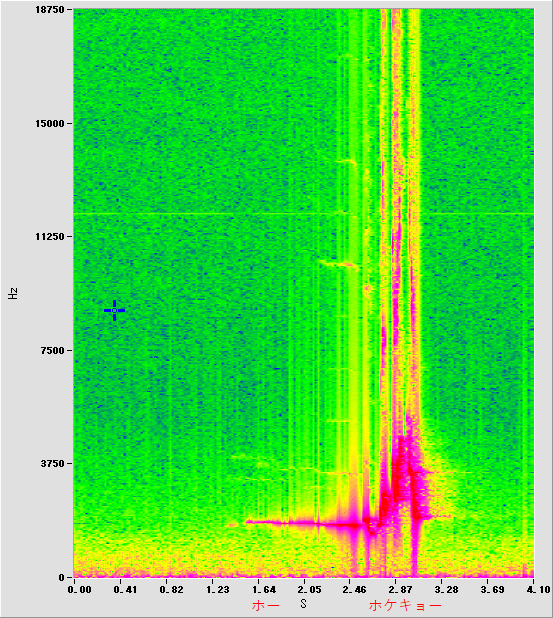Screen dimensions: 553x618
Task: Click the 0 Hz origin label
Action: click(x=61, y=577)
